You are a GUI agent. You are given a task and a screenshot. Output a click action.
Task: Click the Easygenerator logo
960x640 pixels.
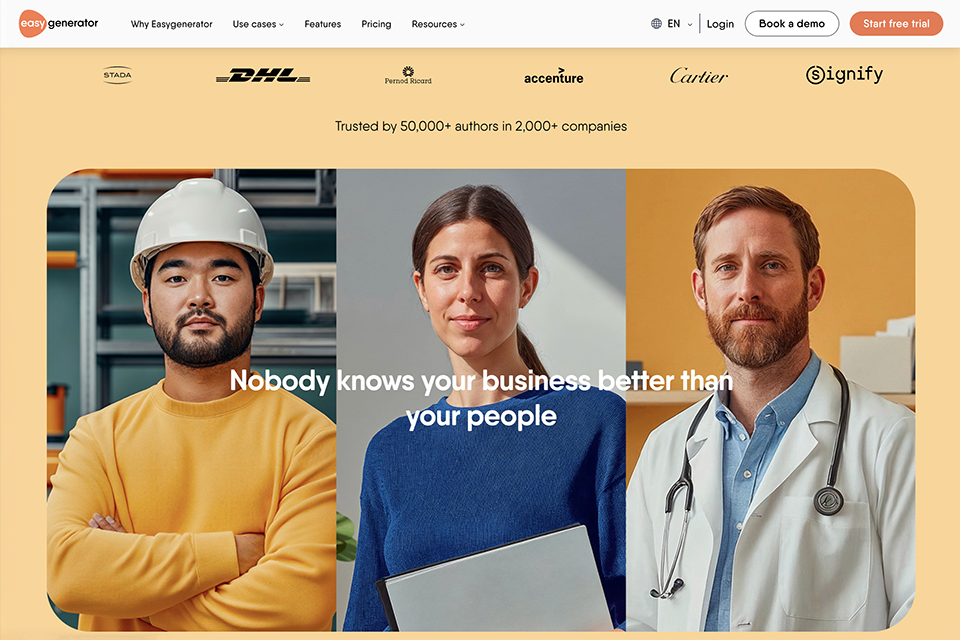(x=59, y=24)
